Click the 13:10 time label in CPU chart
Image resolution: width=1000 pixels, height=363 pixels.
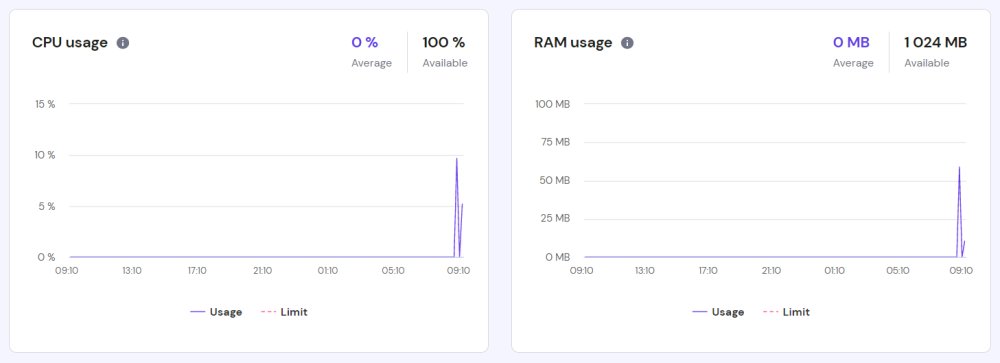(132, 270)
